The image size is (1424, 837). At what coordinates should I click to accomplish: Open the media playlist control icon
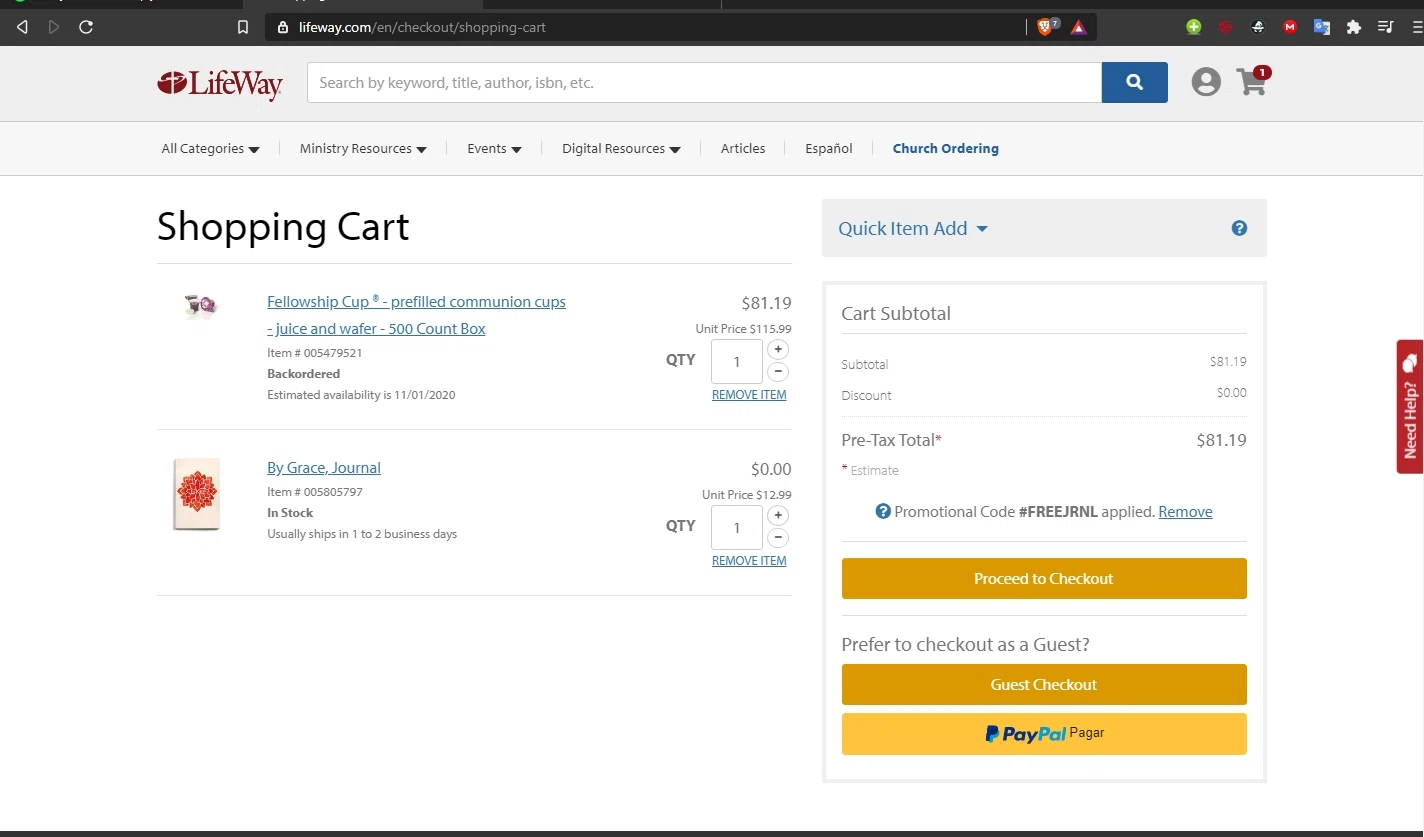pos(1385,27)
